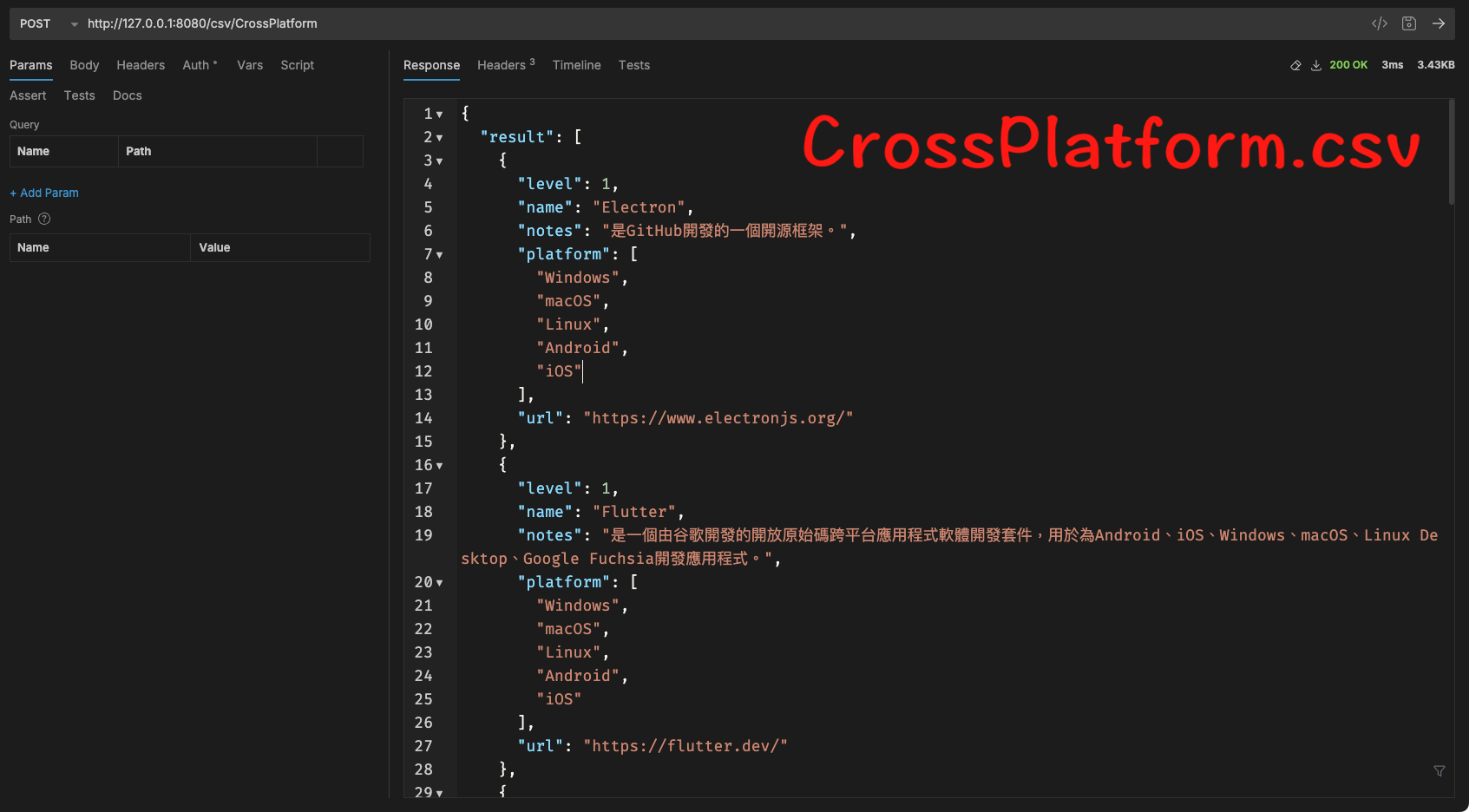Click the electronjs.org url value
The width and height of the screenshot is (1469, 812).
click(x=718, y=418)
